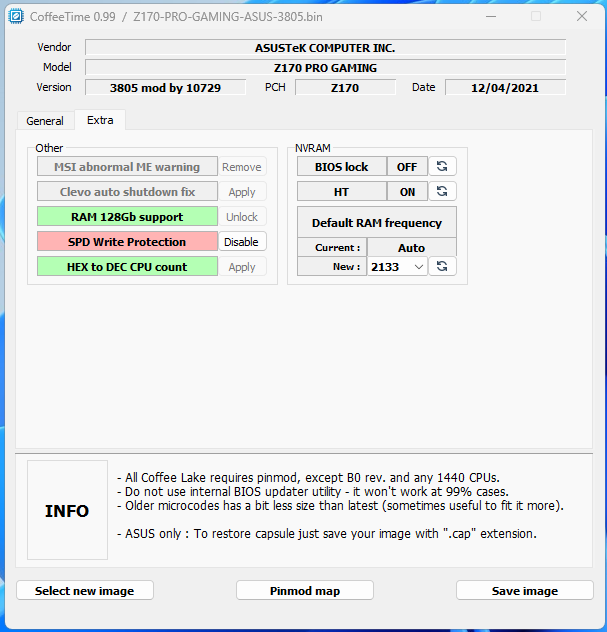Viewport: 607px width, 632px height.
Task: Click Remove for MSI abnormal ME warning
Action: (x=242, y=167)
